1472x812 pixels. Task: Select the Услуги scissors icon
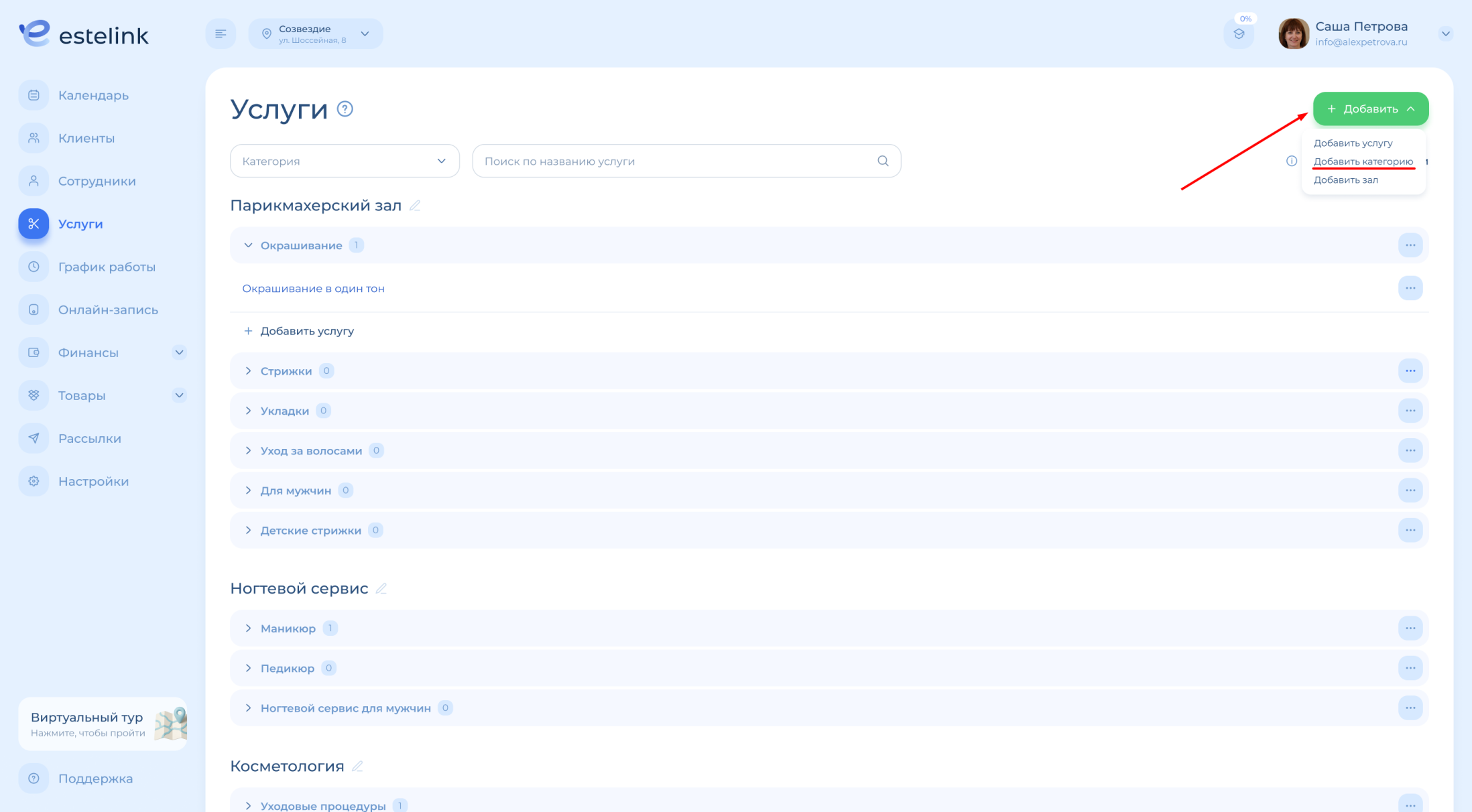[x=34, y=224]
